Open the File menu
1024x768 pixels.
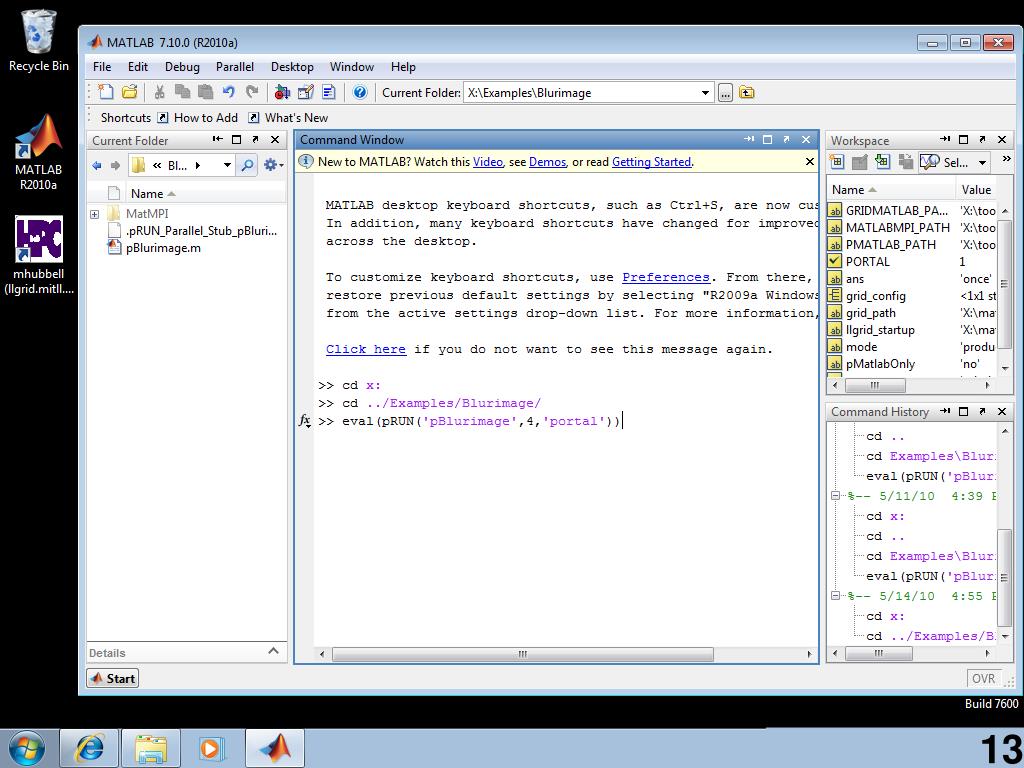click(102, 67)
